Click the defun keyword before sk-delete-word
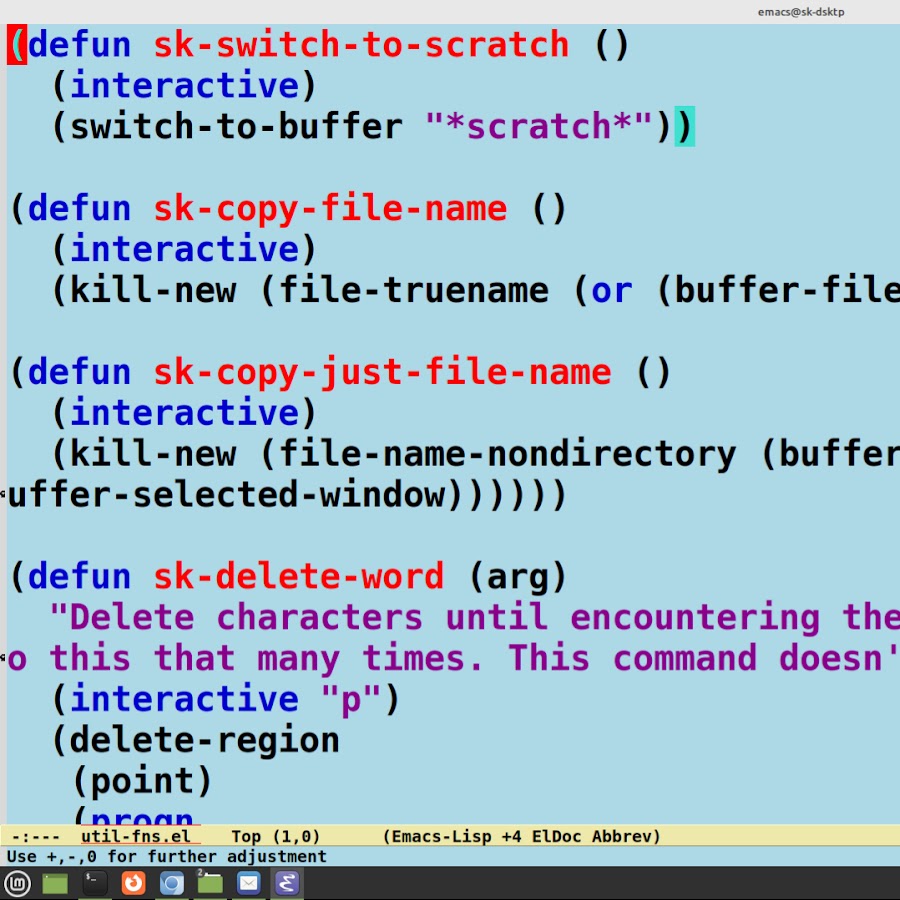Screen dimensions: 900x900 (x=79, y=576)
